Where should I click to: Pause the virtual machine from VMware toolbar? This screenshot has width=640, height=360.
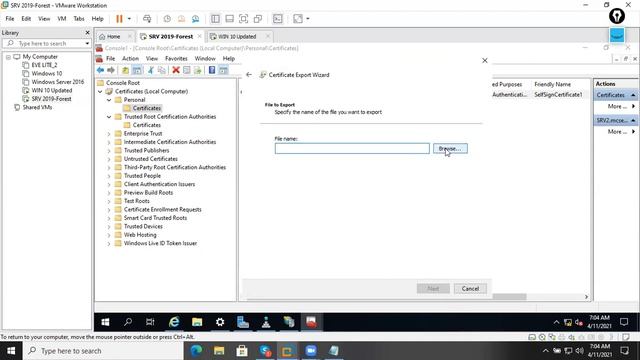pyautogui.click(x=119, y=19)
